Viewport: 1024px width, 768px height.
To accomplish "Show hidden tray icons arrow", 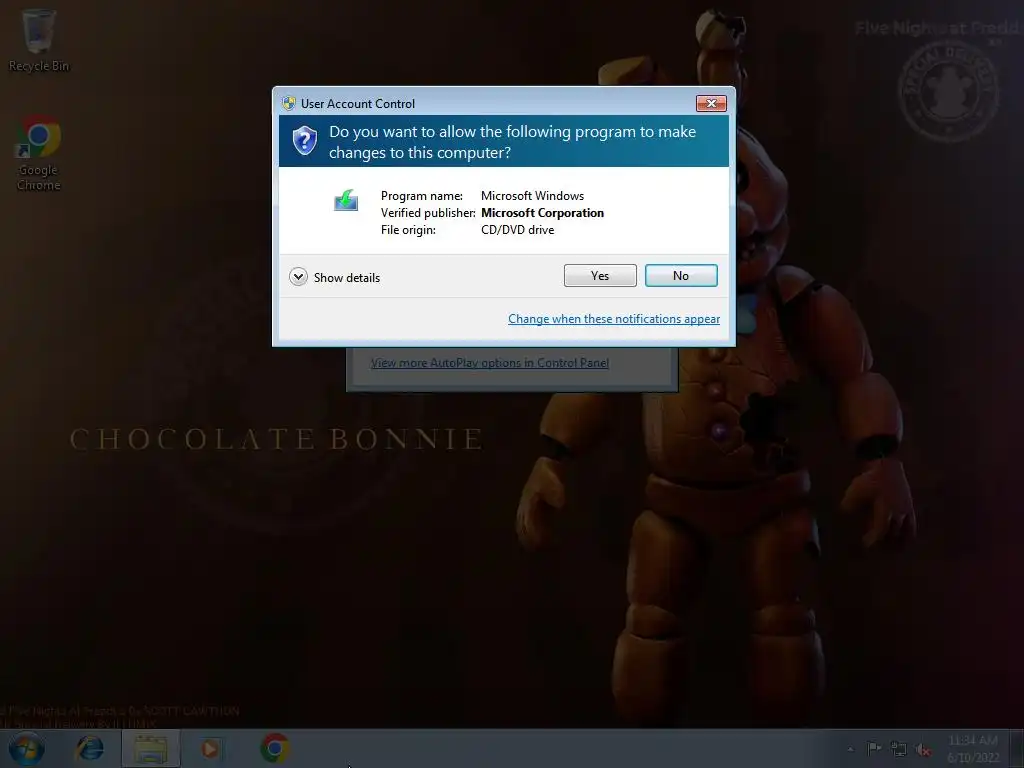I will (x=850, y=749).
